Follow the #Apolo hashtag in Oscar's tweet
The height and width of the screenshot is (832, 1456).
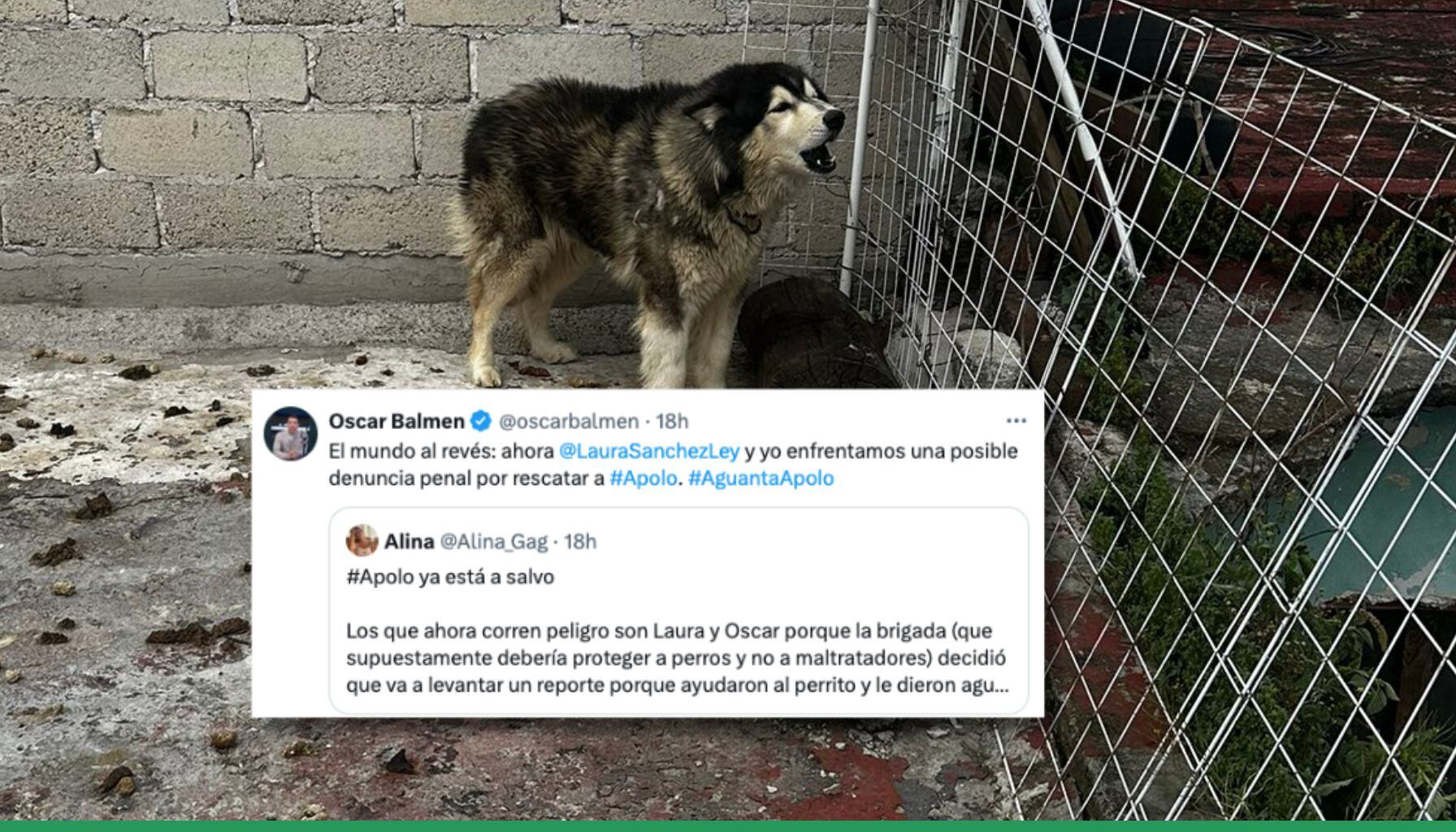[643, 478]
